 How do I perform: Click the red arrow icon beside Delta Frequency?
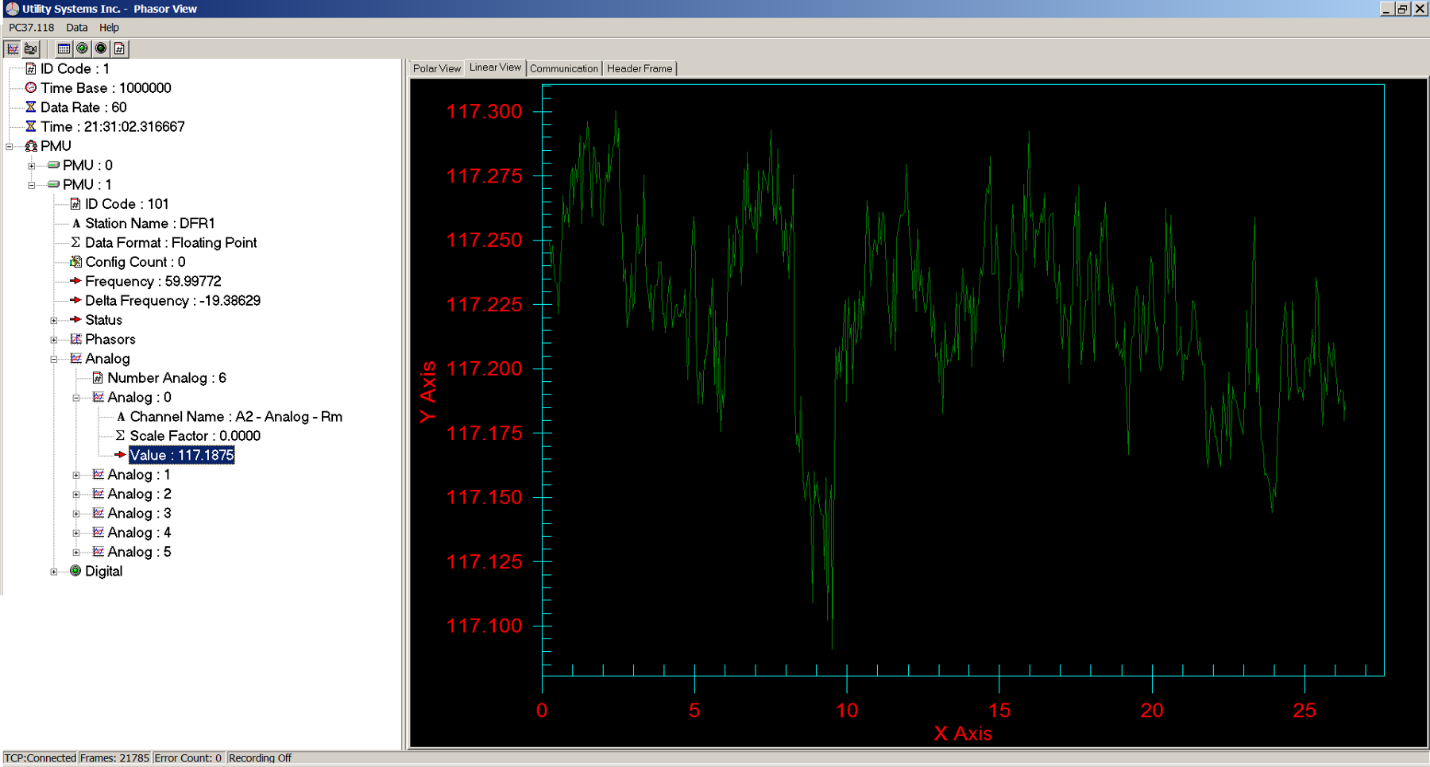[x=76, y=301]
